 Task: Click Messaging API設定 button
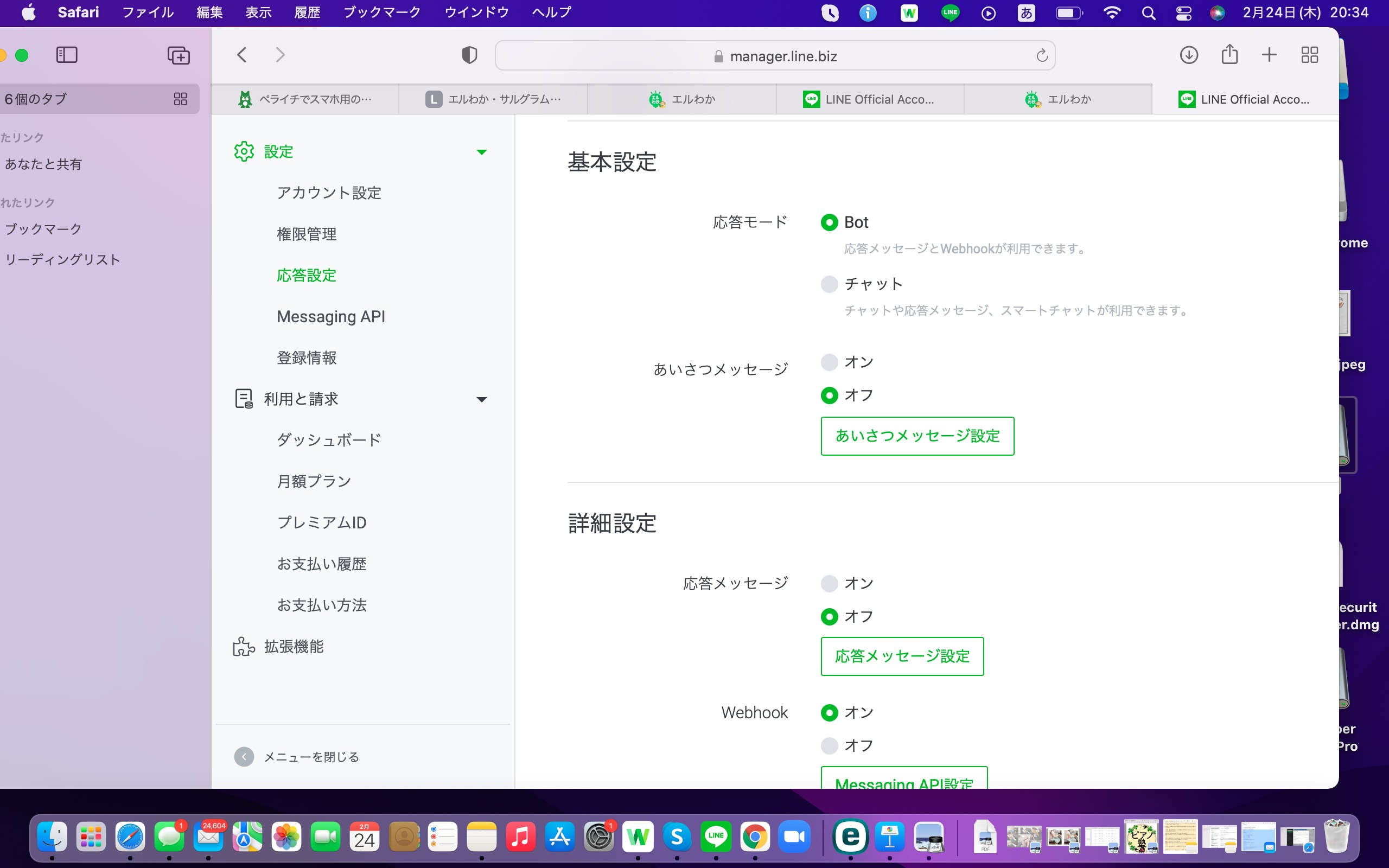pos(904,778)
